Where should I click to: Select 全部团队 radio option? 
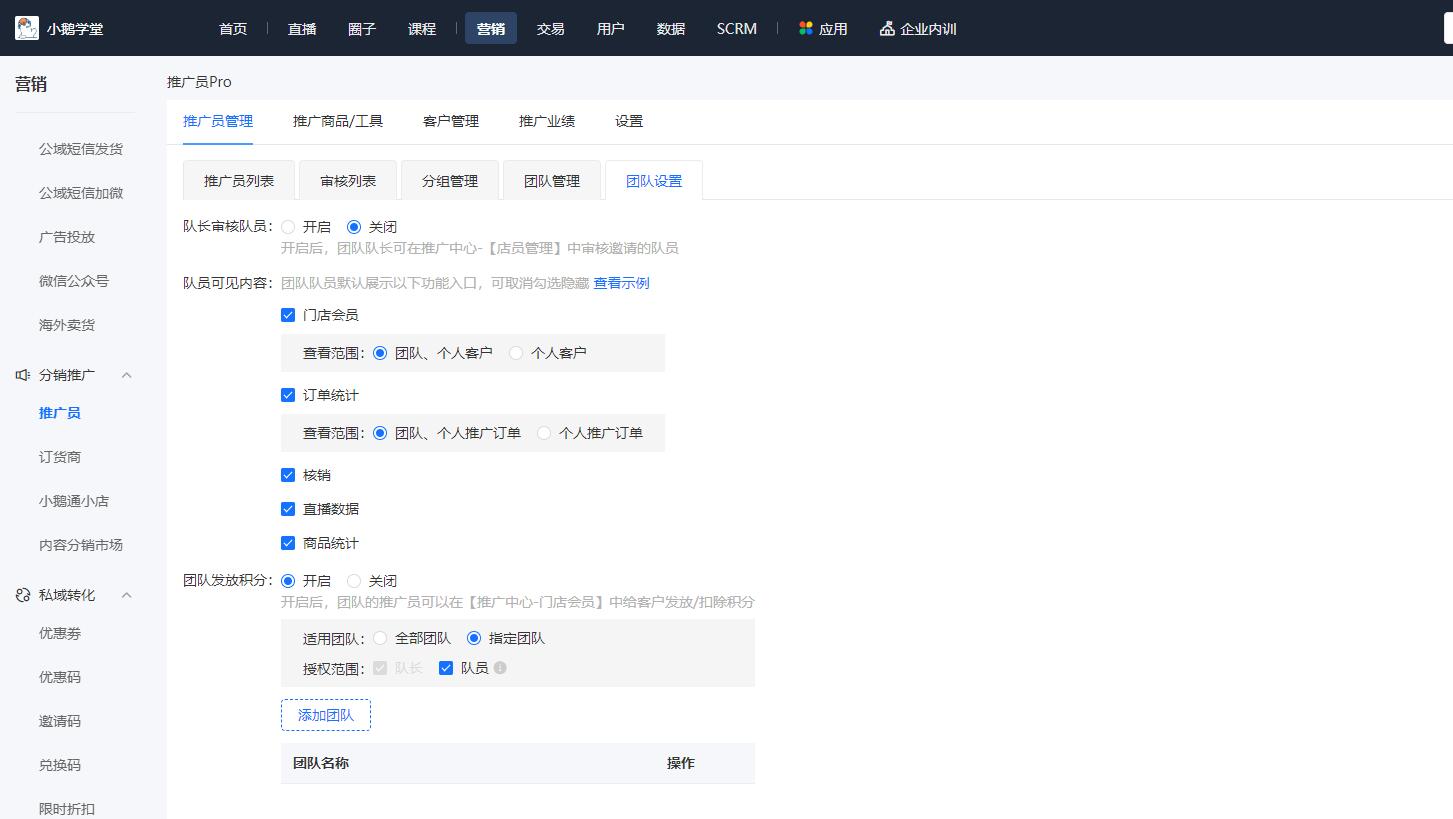pyautogui.click(x=380, y=638)
